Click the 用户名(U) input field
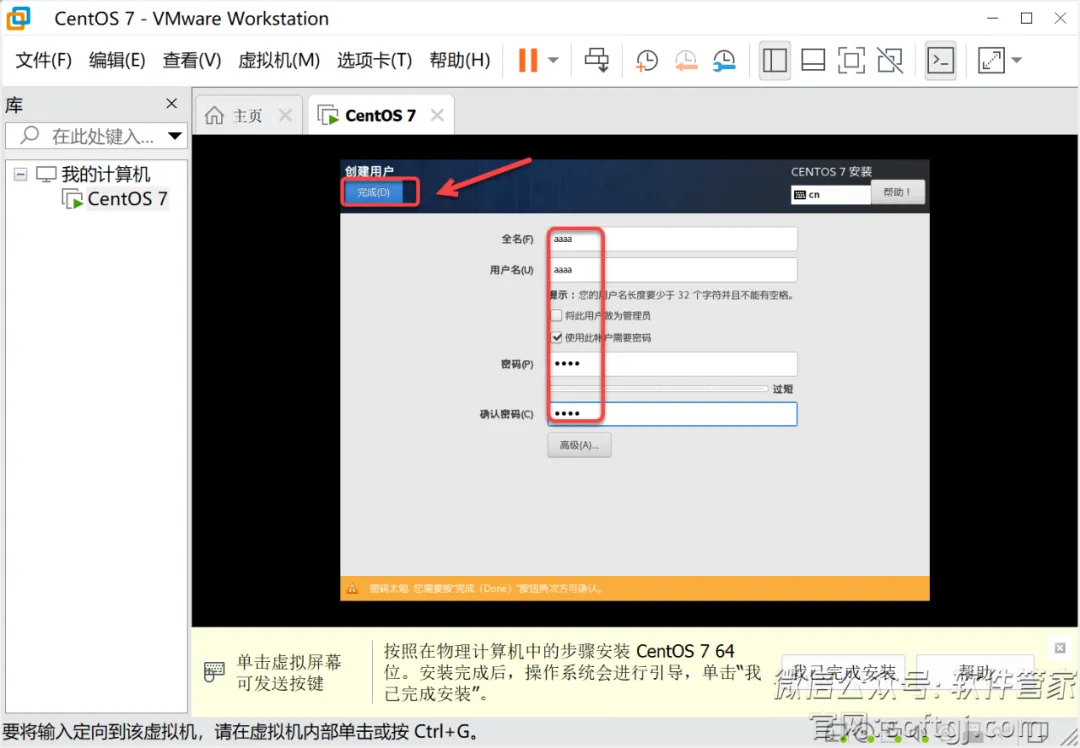 [x=672, y=270]
